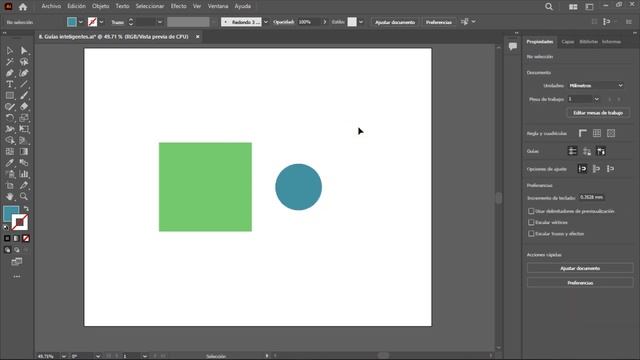Viewport: 640px width, 360px height.
Task: Select the Magic Wand tool
Action: tap(10, 62)
